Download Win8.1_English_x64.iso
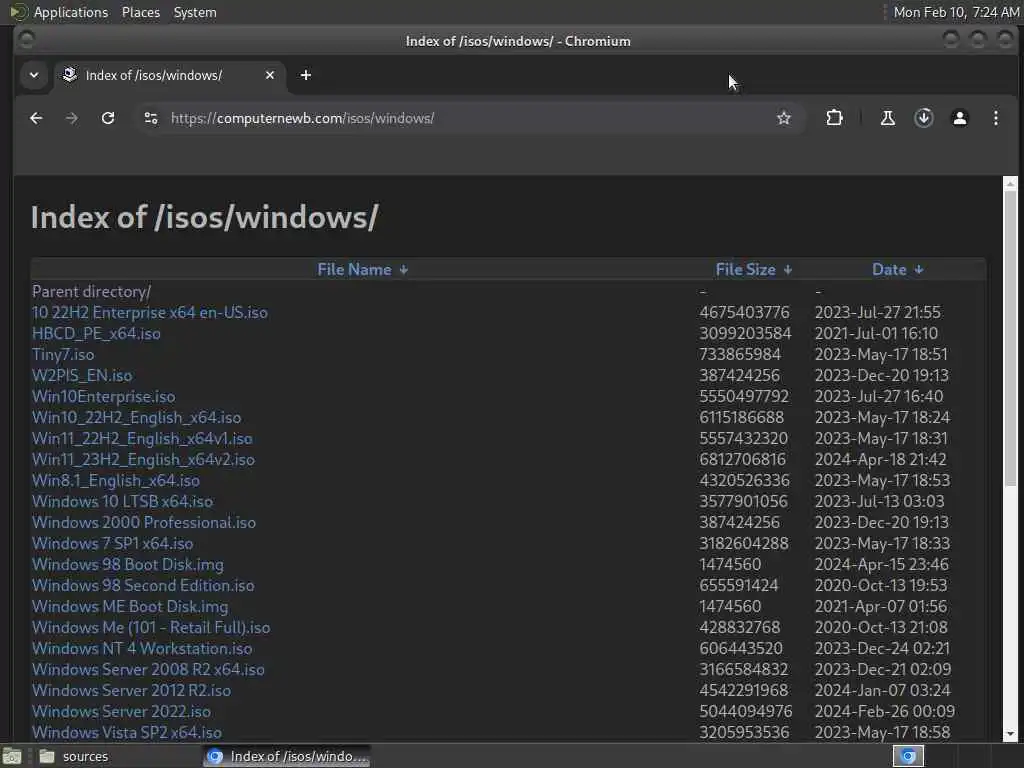This screenshot has height=768, width=1024. pyautogui.click(x=116, y=480)
